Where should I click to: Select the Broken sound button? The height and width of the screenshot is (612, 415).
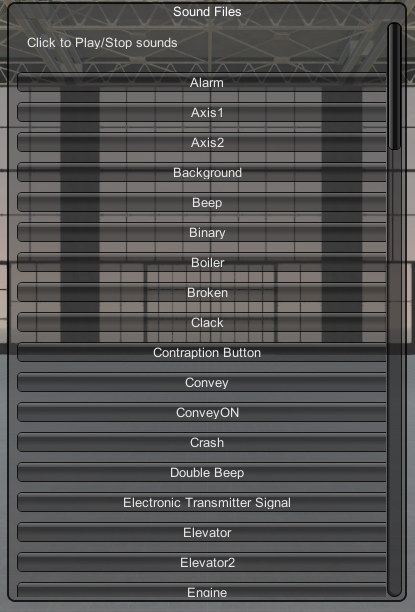point(201,293)
